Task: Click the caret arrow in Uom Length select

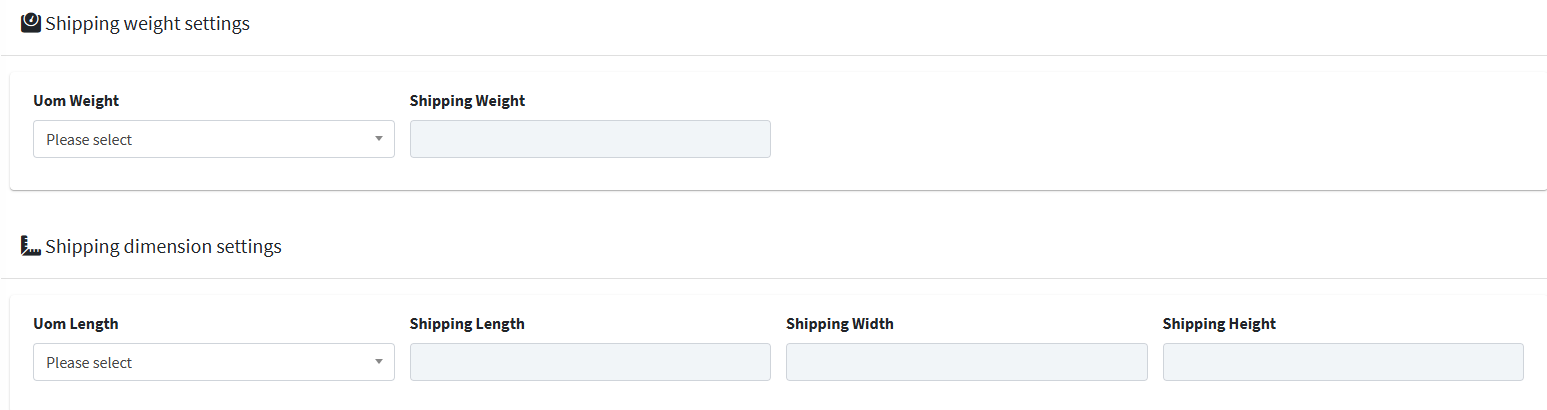Action: (x=379, y=362)
